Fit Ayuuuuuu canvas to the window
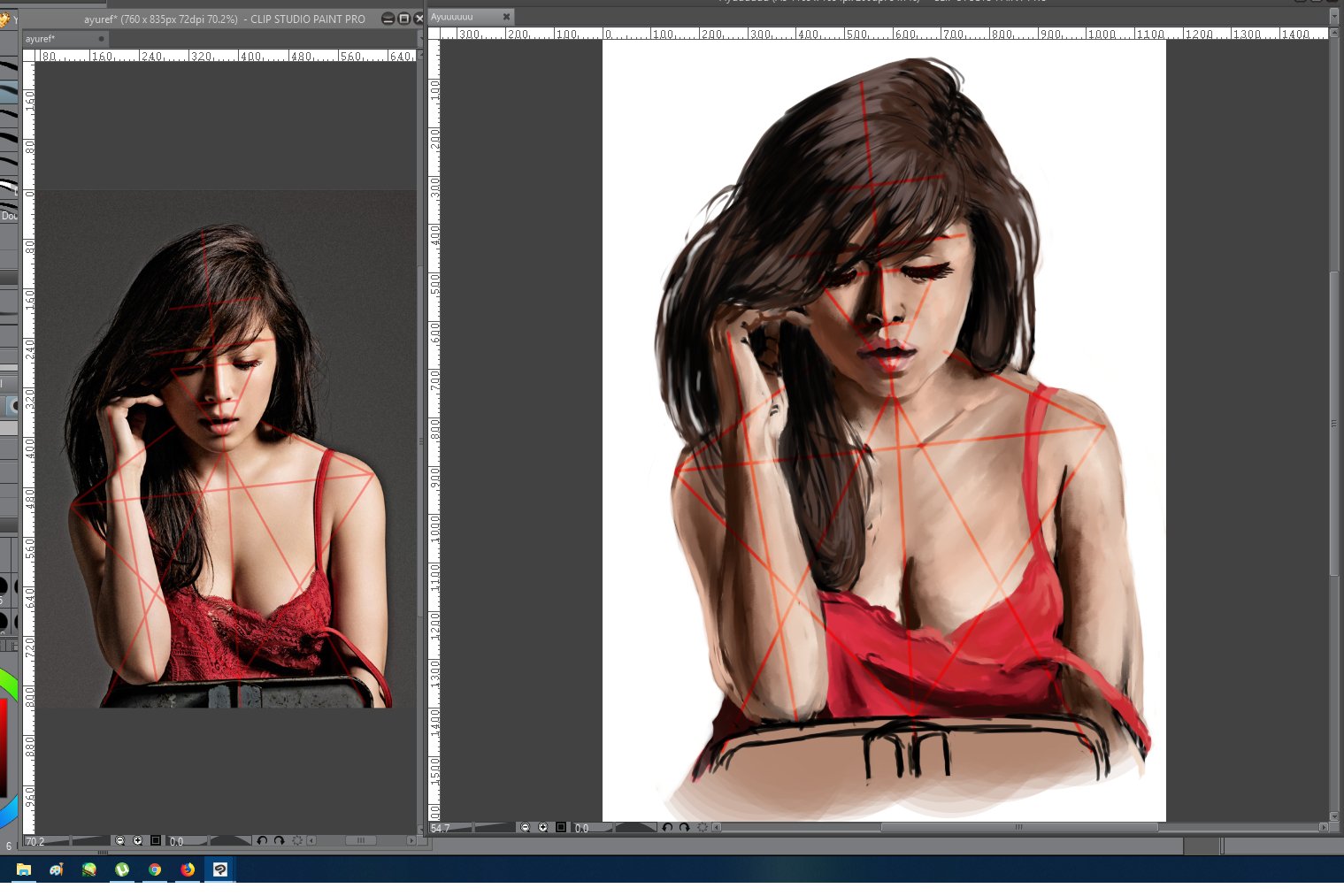Image resolution: width=1344 pixels, height=896 pixels. coord(561,827)
